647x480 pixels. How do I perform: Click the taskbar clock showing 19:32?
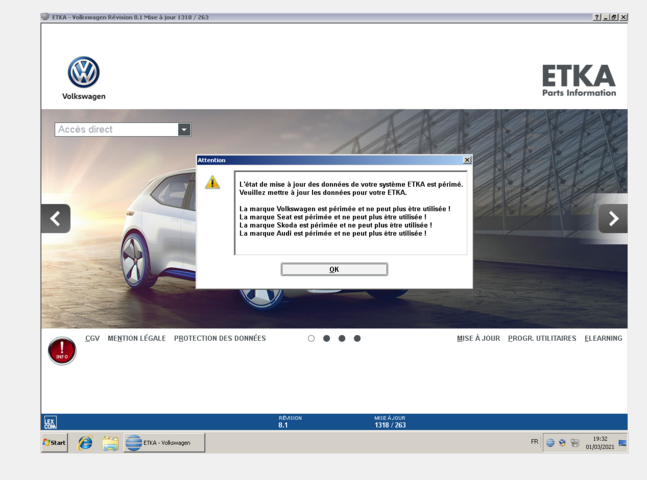(x=600, y=442)
